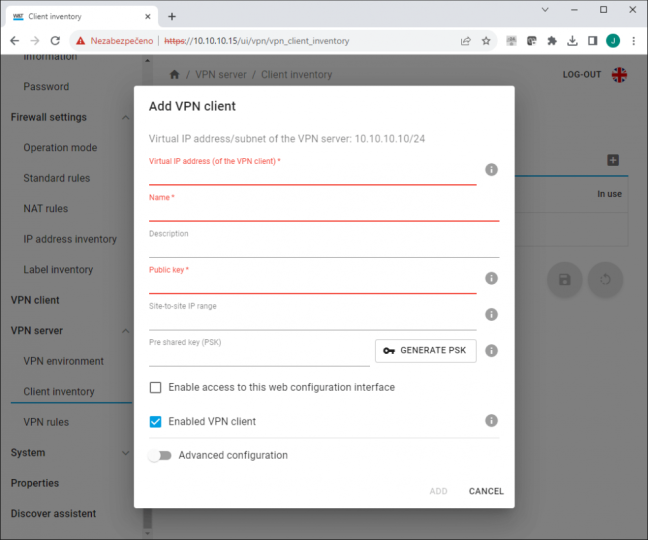The width and height of the screenshot is (648, 540).
Task: Click VPN server breadcrumb link
Action: (221, 75)
